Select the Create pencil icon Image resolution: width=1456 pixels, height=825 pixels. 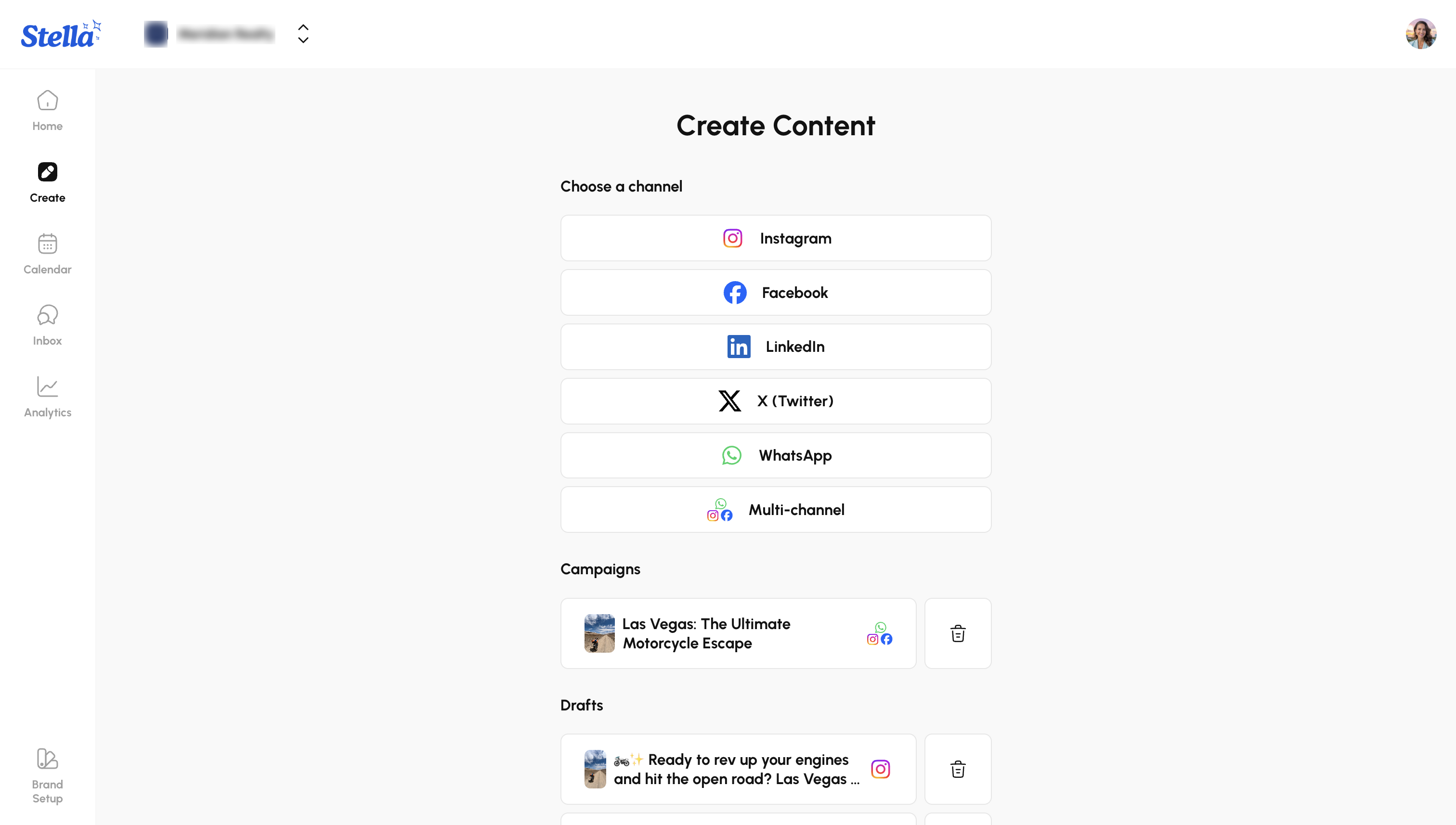[x=48, y=172]
